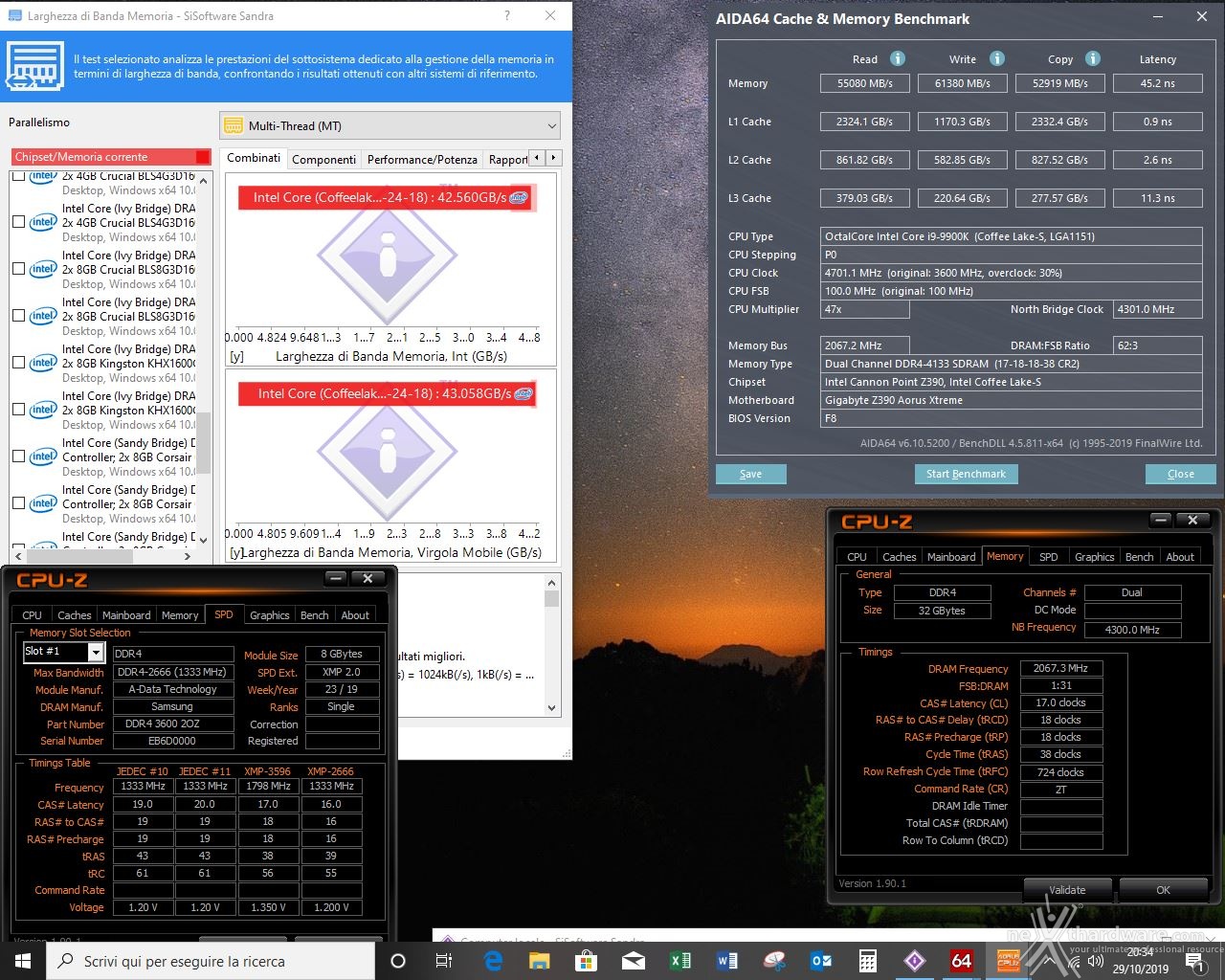Click the reference list scroll-down arrow
The height and width of the screenshot is (980, 1225).
[x=204, y=539]
